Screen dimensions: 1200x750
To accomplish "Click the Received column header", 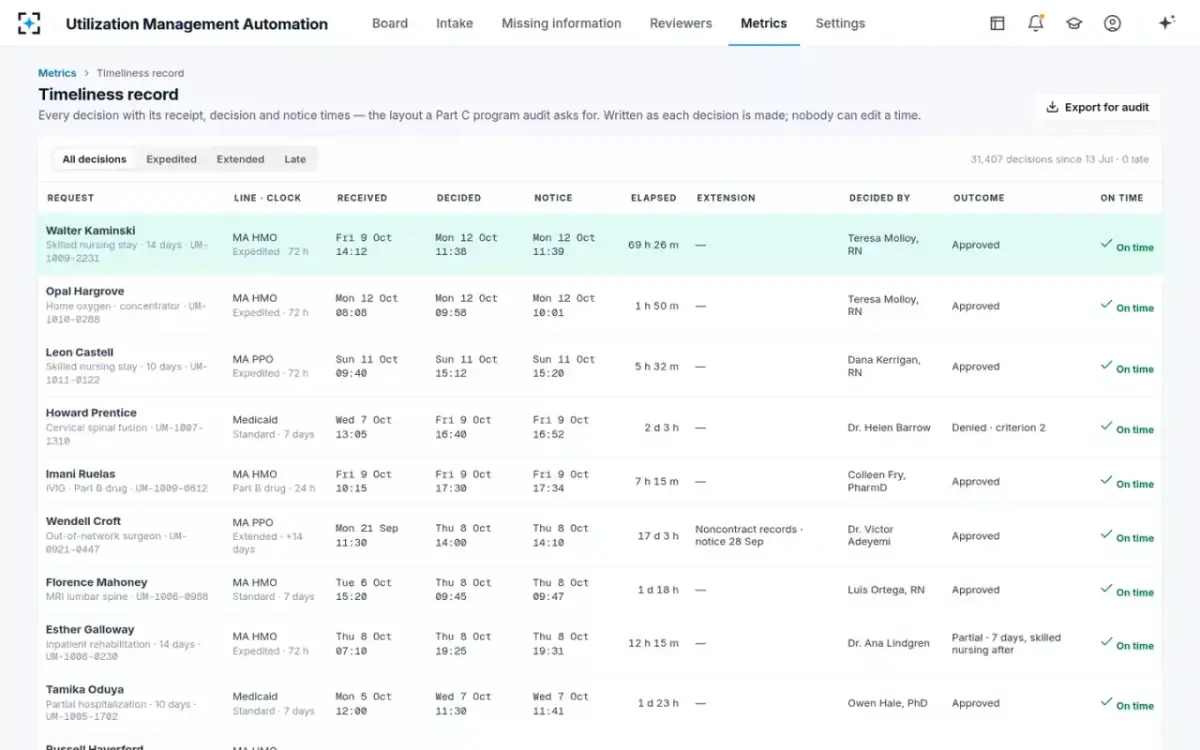I will point(362,198).
